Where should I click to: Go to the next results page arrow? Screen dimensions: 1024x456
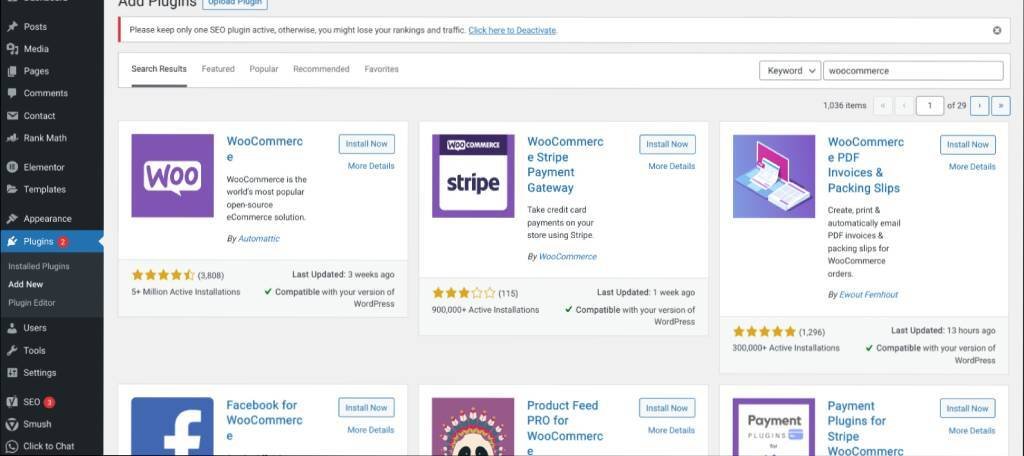(979, 105)
